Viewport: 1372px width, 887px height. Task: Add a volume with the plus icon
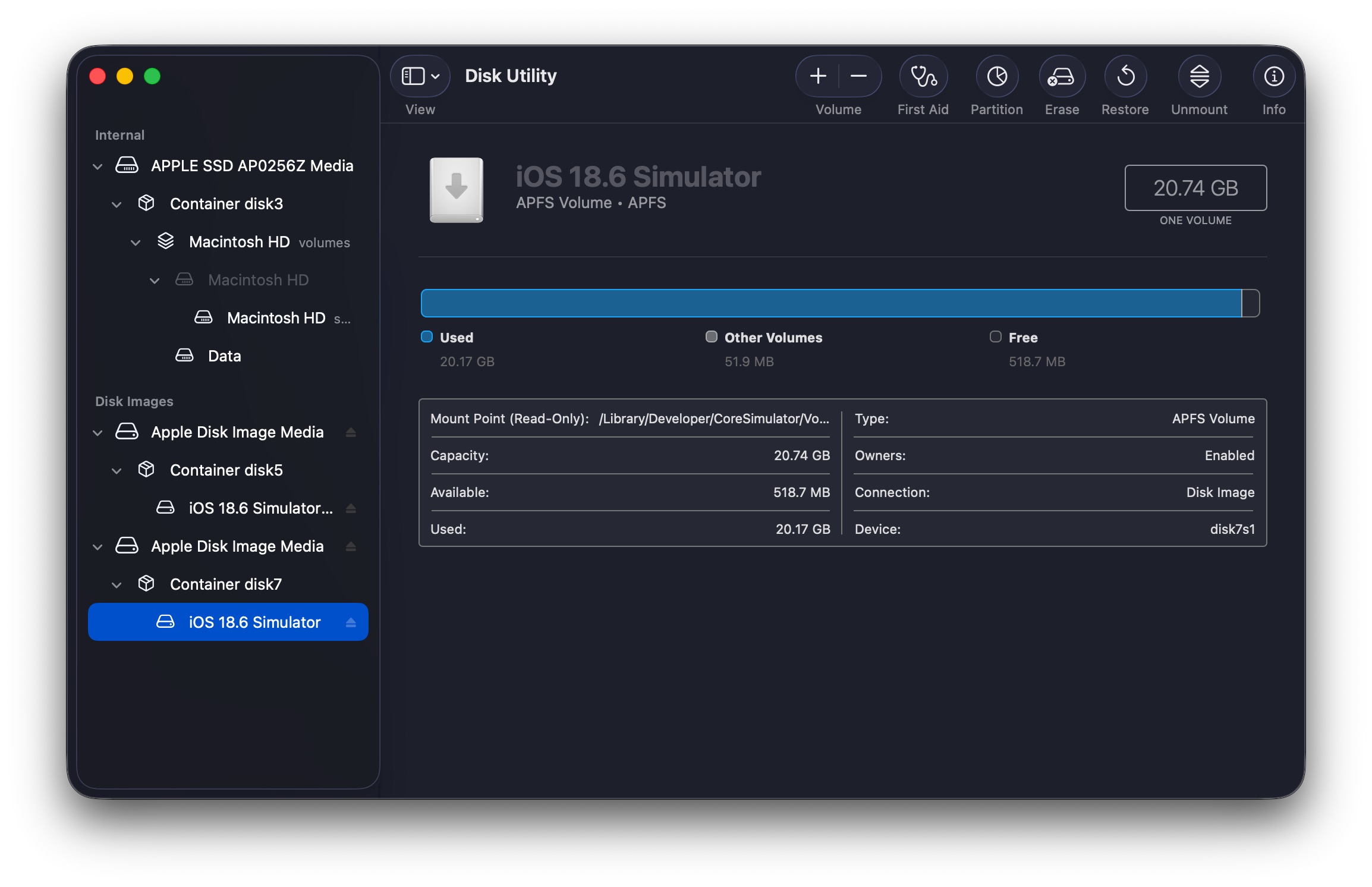[x=819, y=76]
